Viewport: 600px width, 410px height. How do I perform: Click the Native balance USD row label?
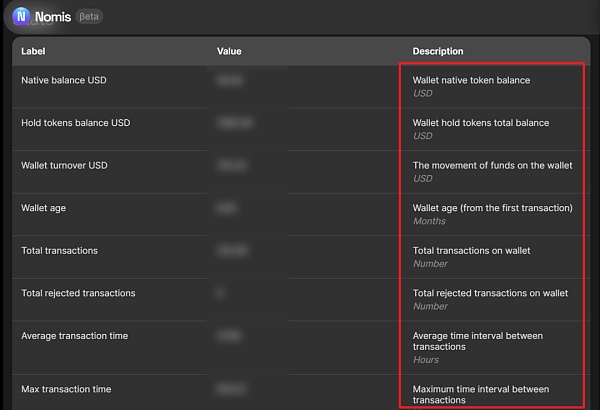click(64, 80)
